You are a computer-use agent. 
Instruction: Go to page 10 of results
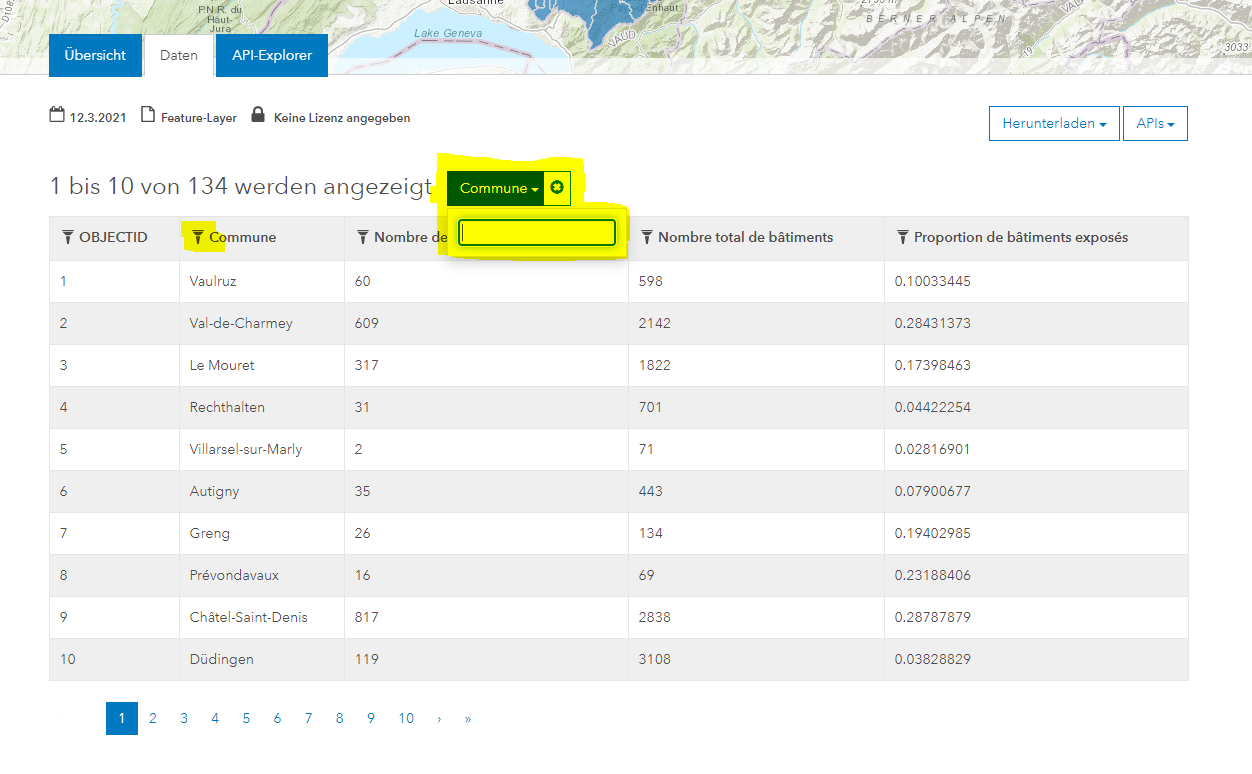point(406,718)
